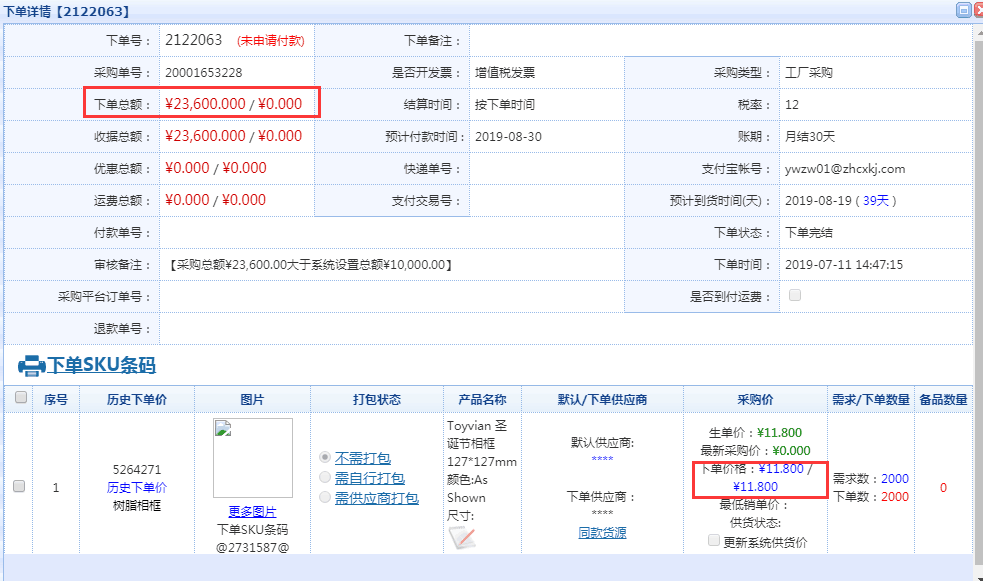The height and width of the screenshot is (581, 983).
Task: Select the 不需打包 radio button
Action: [x=325, y=458]
